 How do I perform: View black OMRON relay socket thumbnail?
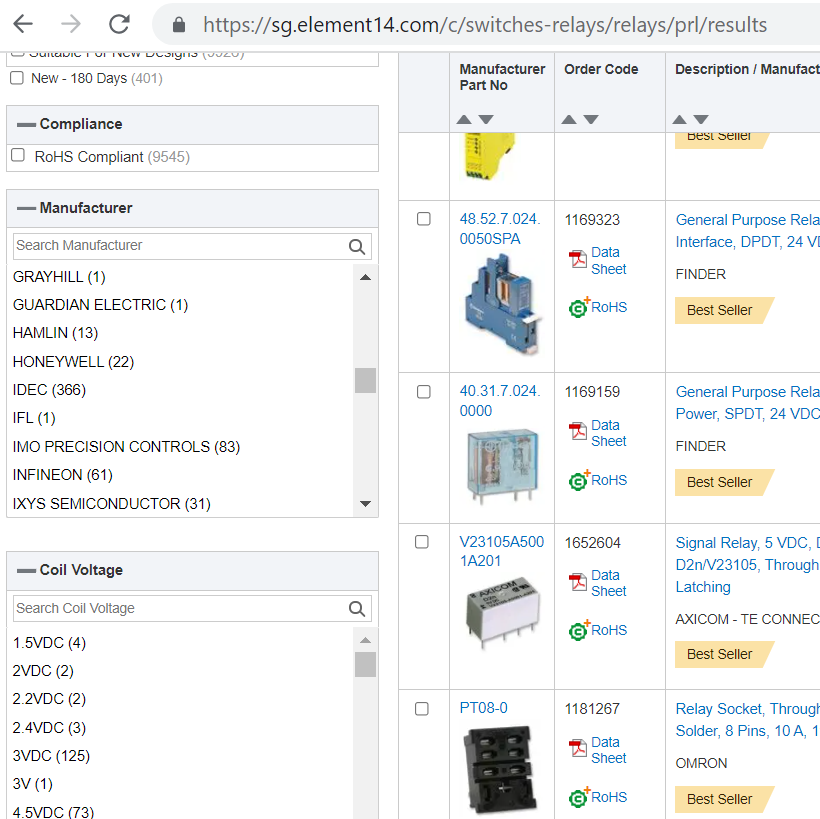pyautogui.click(x=500, y=770)
